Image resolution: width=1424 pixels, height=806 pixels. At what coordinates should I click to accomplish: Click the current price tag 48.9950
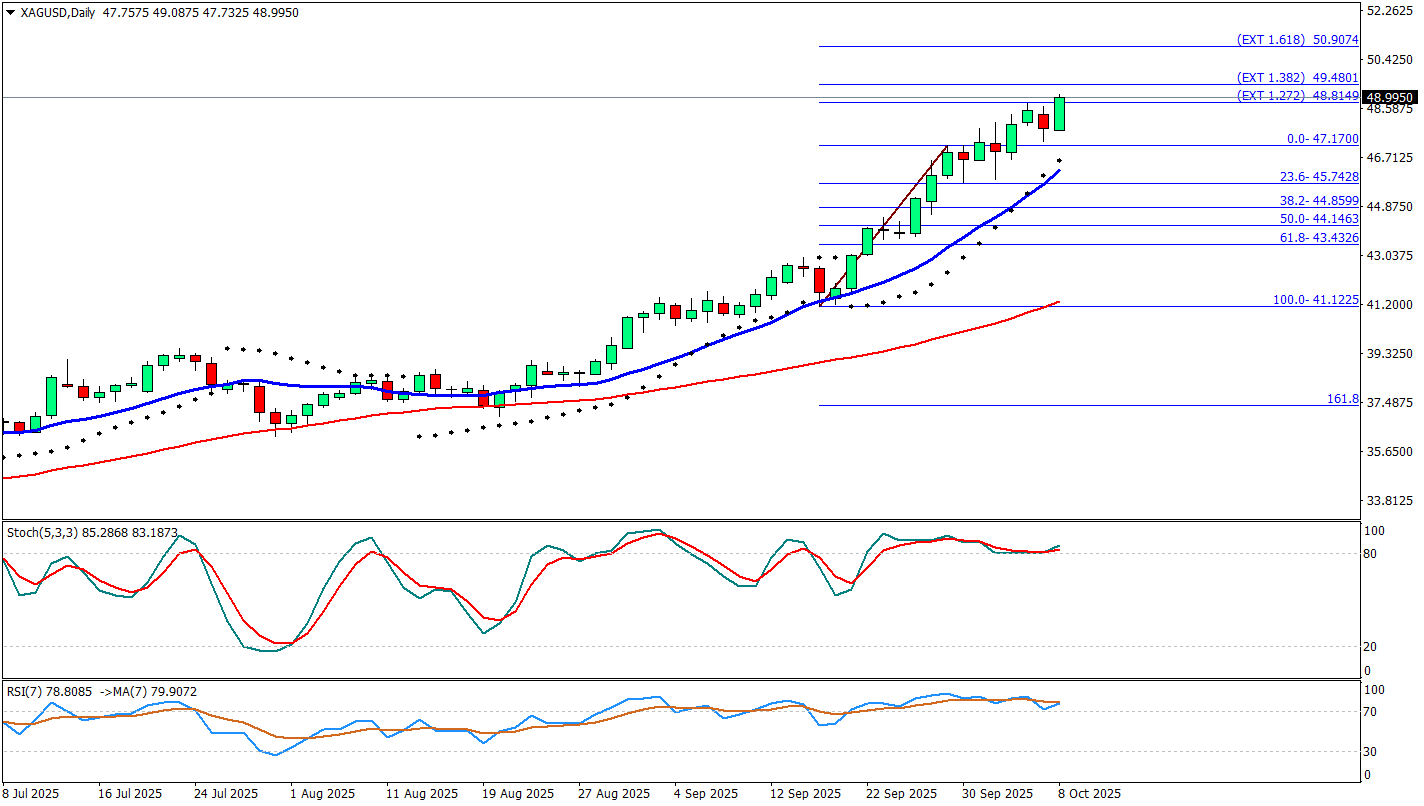pos(1390,98)
